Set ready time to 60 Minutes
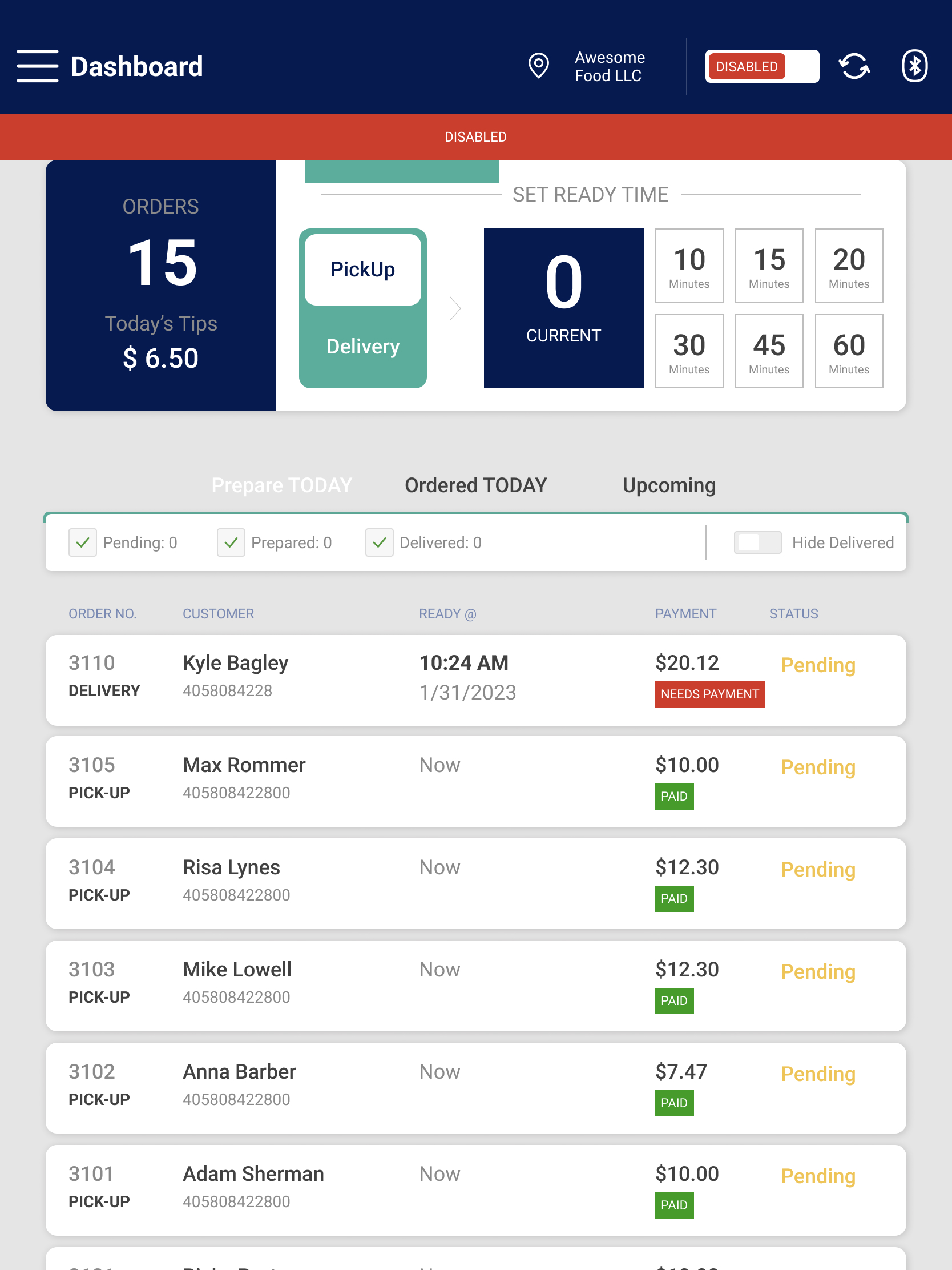The height and width of the screenshot is (1270, 952). point(849,351)
